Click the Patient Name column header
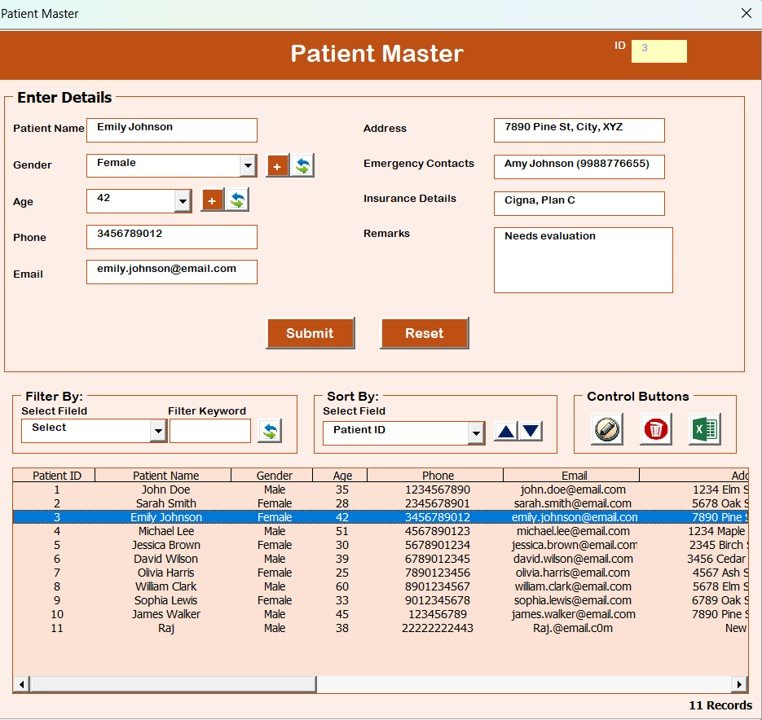 [163, 475]
